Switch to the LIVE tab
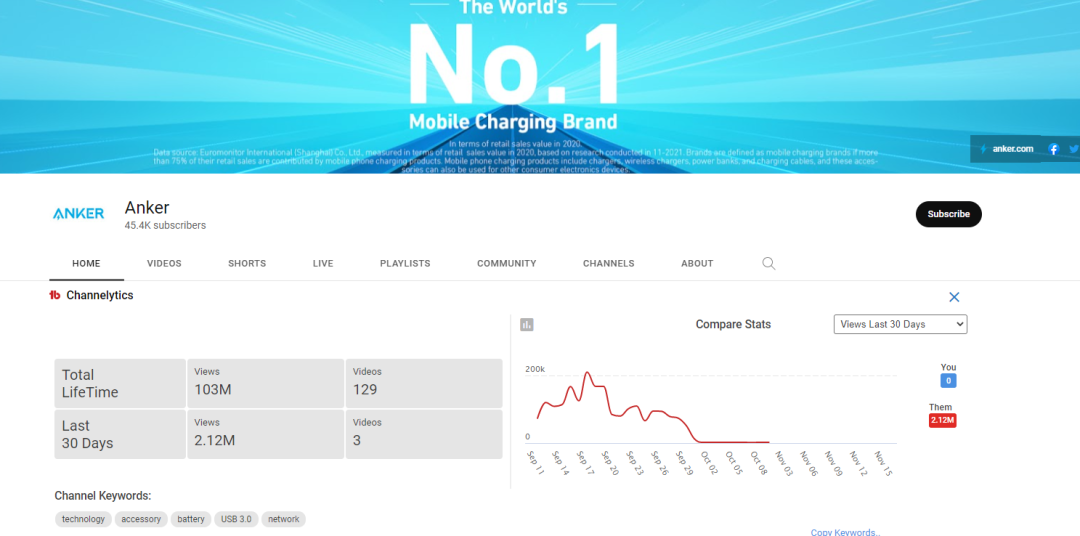The height and width of the screenshot is (536, 1080). (x=323, y=263)
